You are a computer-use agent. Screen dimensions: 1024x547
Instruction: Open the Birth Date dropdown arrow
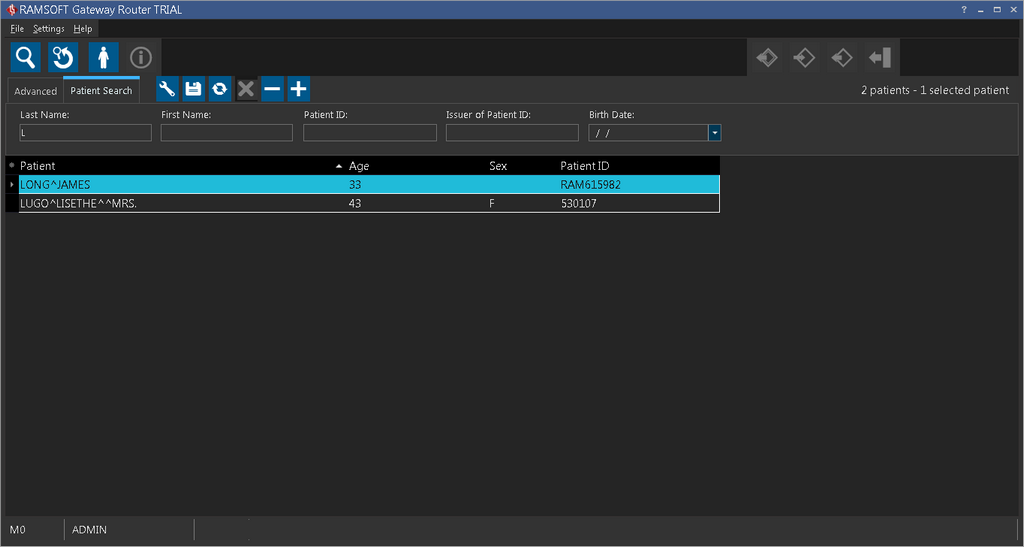[715, 133]
